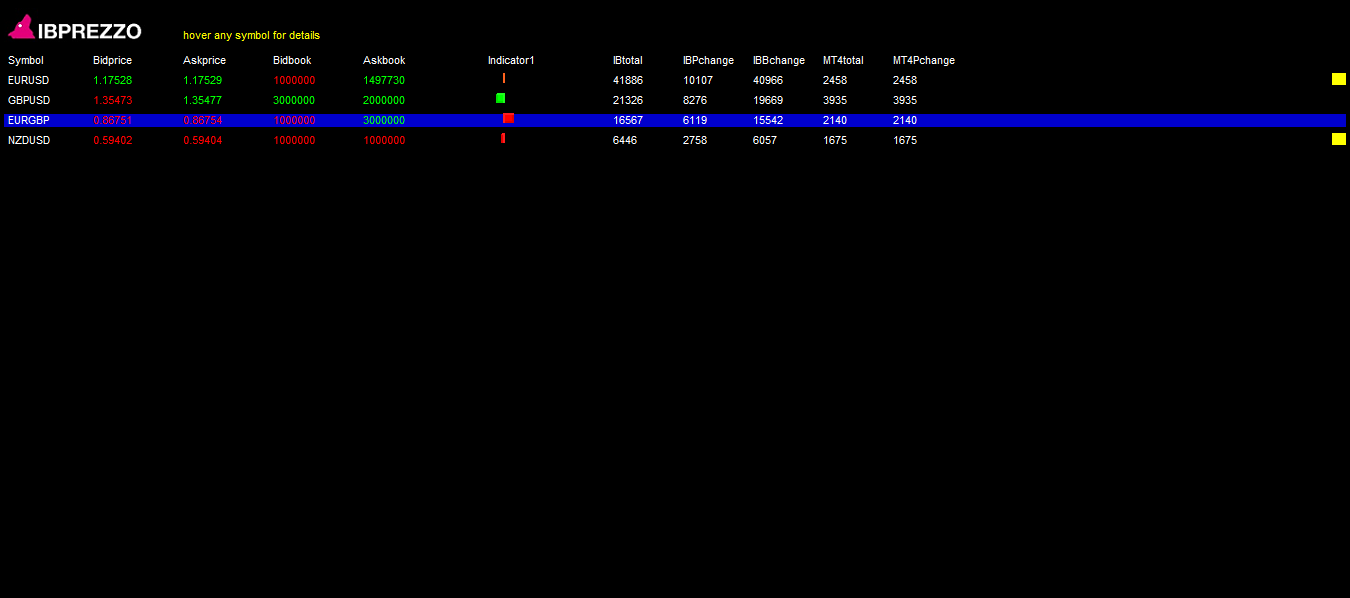Click the Askbook column header
The image size is (1350, 598).
click(x=384, y=60)
